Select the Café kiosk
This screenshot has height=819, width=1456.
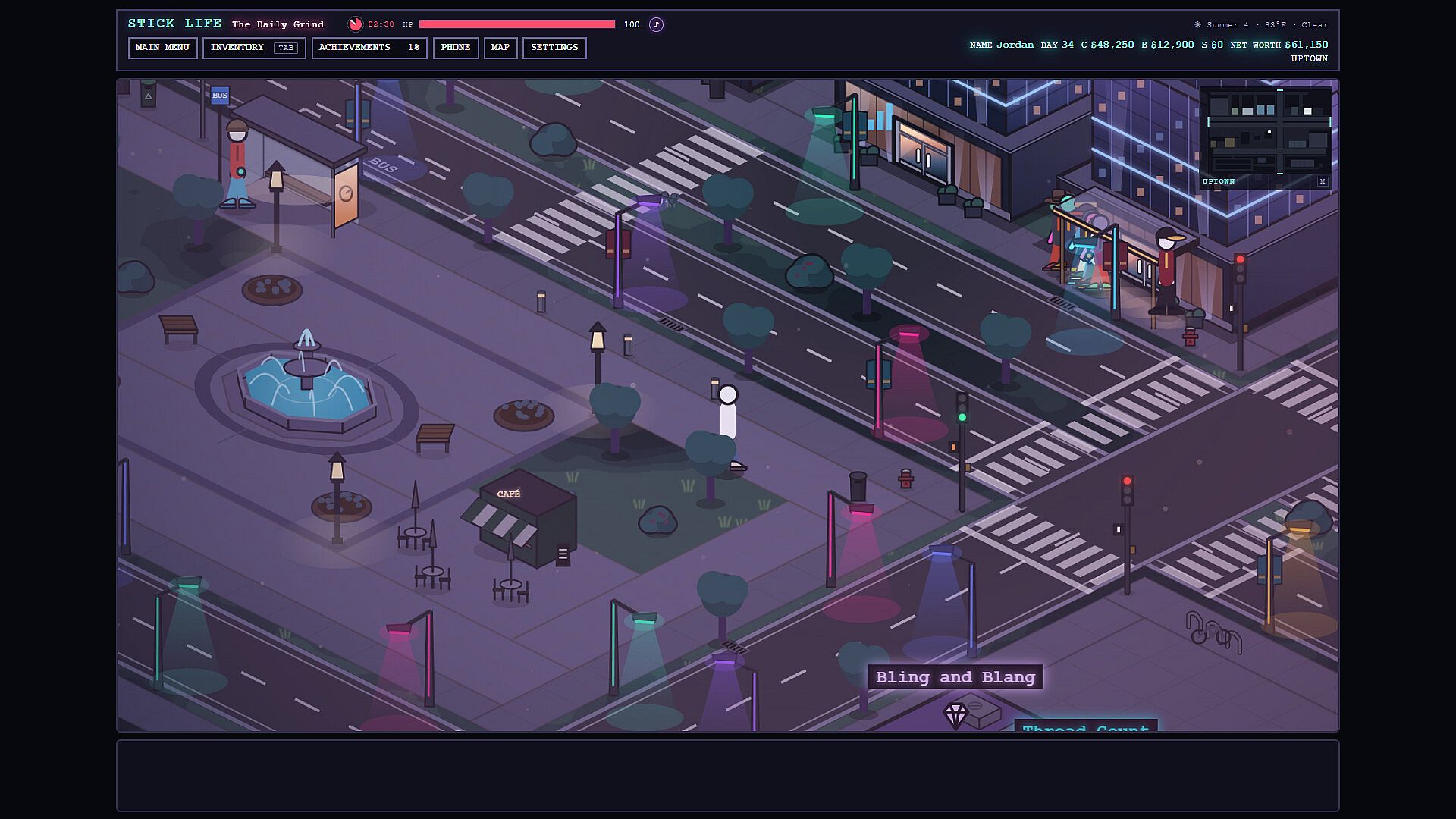coord(523,519)
